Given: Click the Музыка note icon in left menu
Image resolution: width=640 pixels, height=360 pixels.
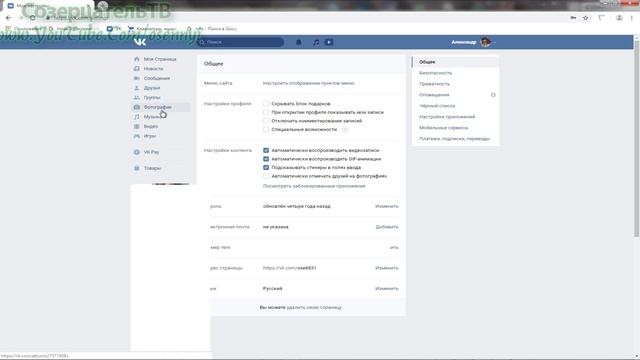Looking at the screenshot, I should pyautogui.click(x=137, y=117).
